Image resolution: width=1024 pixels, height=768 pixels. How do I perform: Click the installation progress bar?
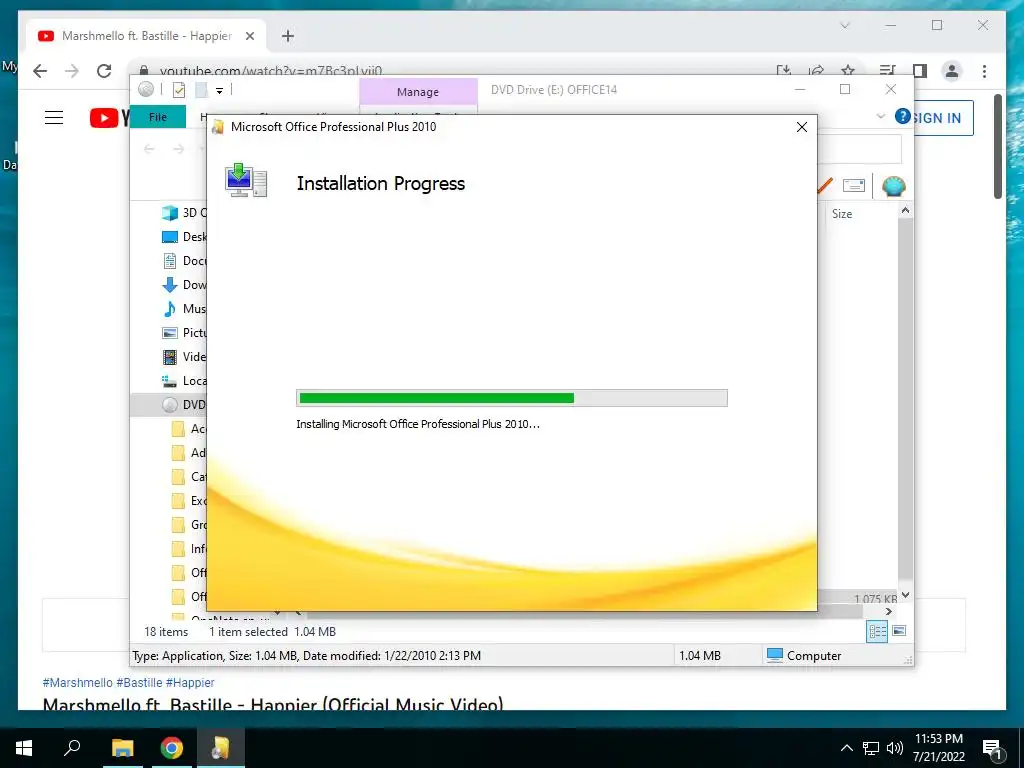[x=511, y=398]
